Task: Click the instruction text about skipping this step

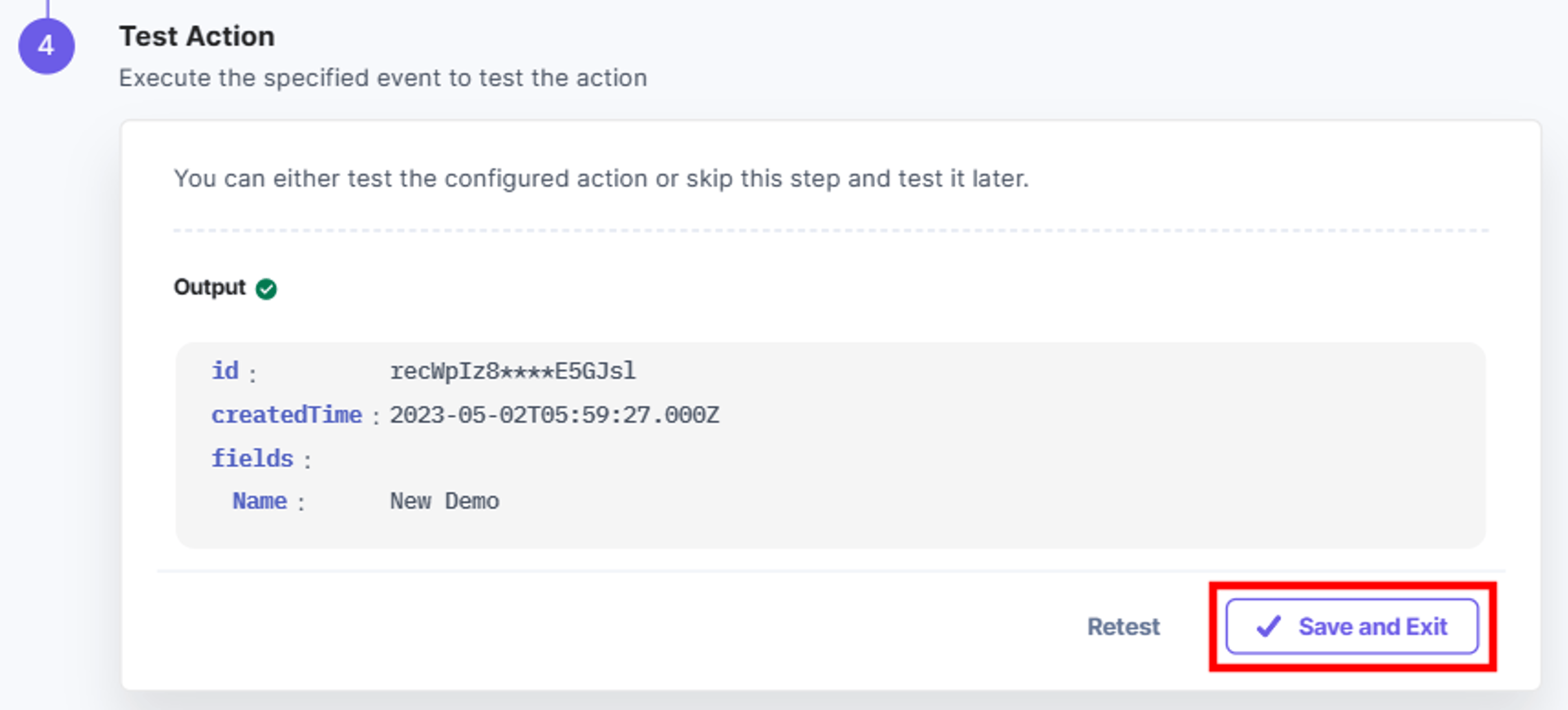Action: pyautogui.click(x=601, y=179)
